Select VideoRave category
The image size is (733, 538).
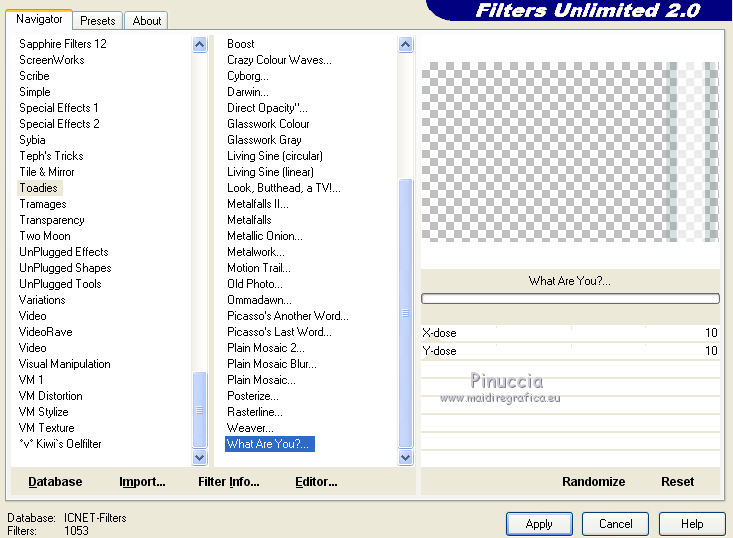pyautogui.click(x=45, y=332)
